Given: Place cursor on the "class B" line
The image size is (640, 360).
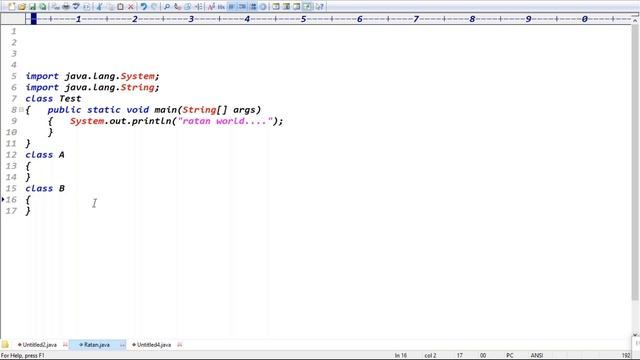Looking at the screenshot, I should (x=45, y=188).
